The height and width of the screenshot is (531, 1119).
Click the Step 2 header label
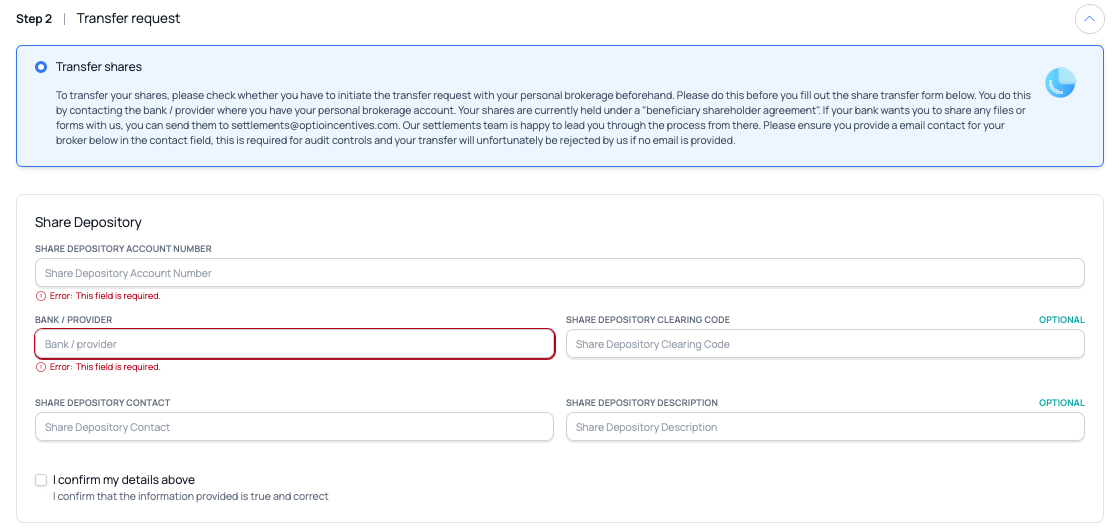[x=34, y=19]
